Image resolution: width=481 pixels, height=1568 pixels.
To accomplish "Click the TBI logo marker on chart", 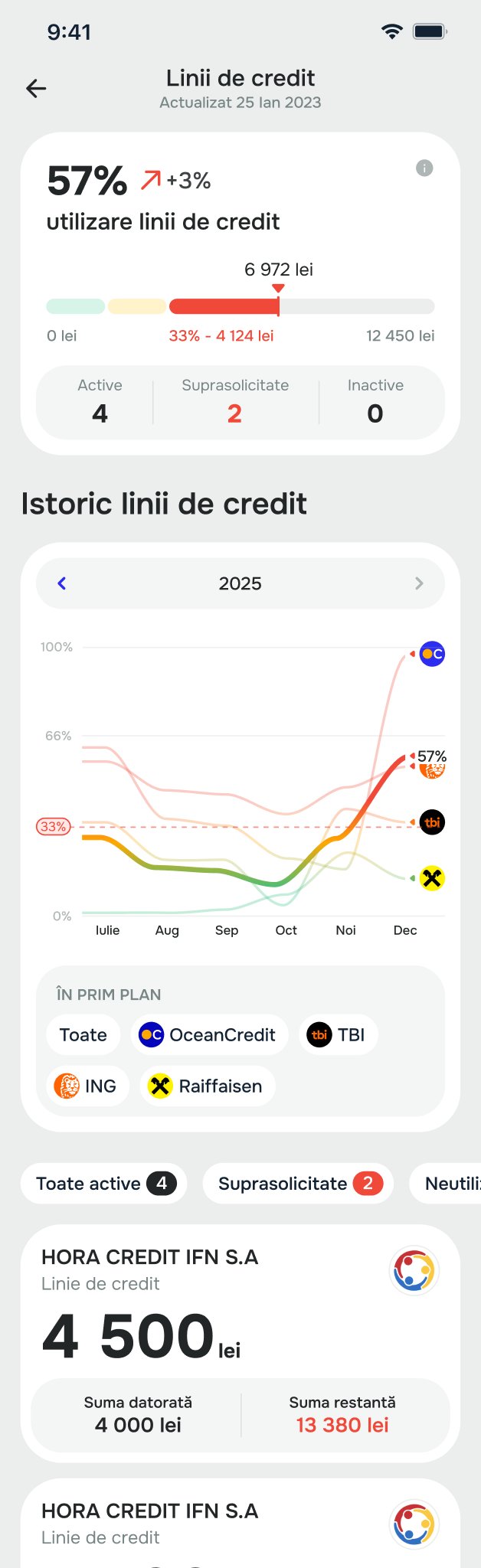I will coord(432,822).
